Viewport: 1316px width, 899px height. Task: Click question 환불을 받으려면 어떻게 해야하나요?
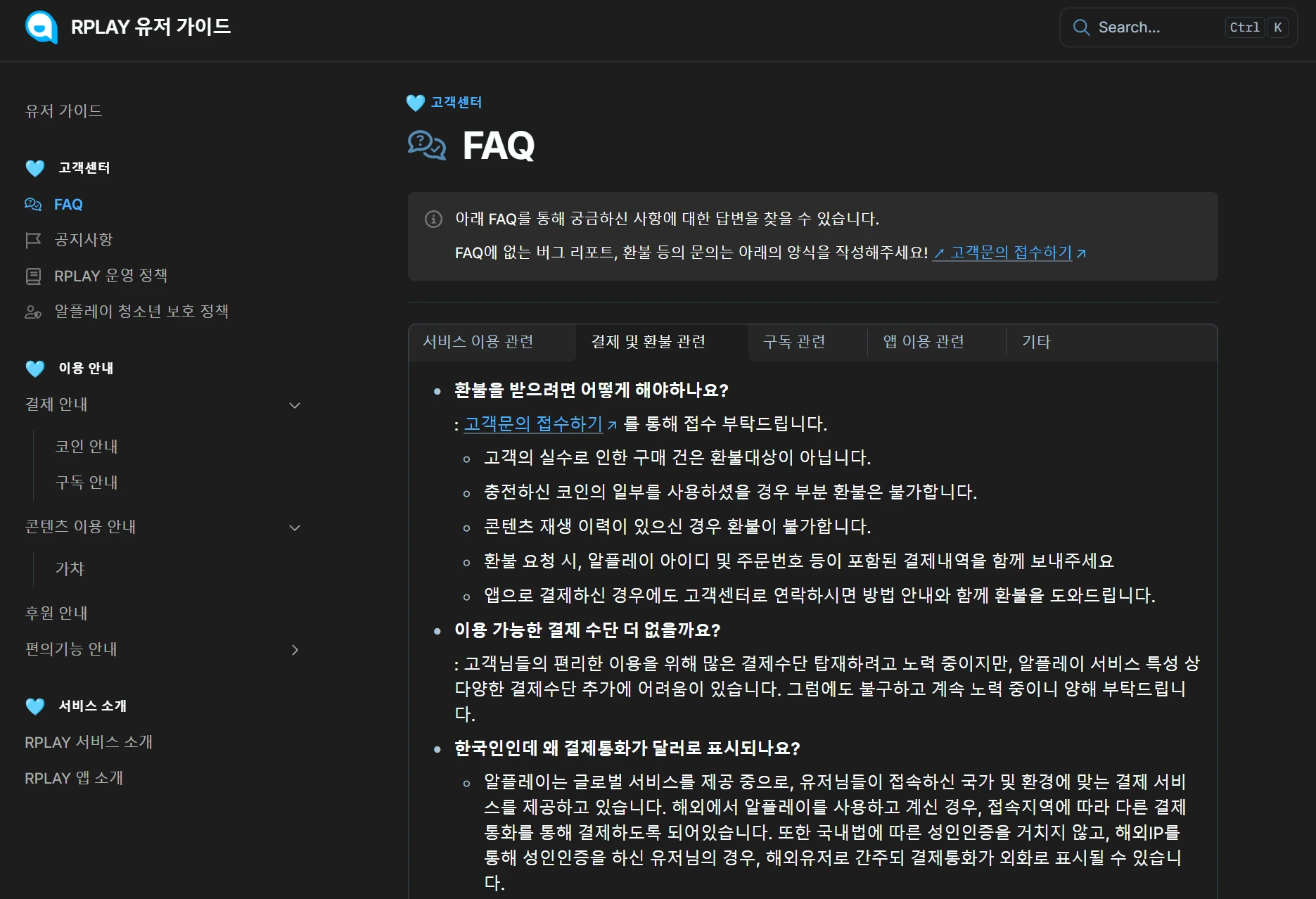[592, 390]
